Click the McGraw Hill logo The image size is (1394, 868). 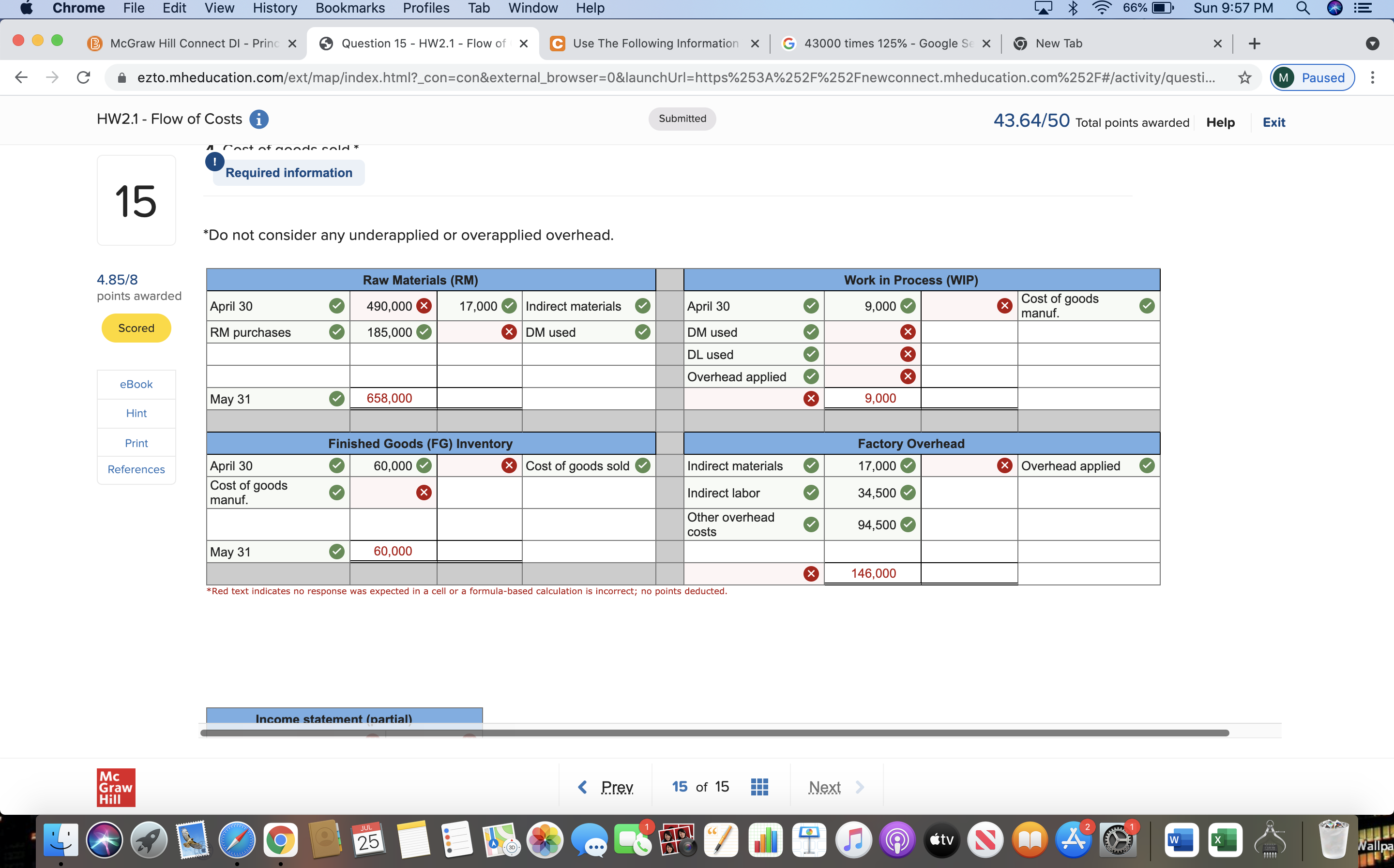[116, 787]
